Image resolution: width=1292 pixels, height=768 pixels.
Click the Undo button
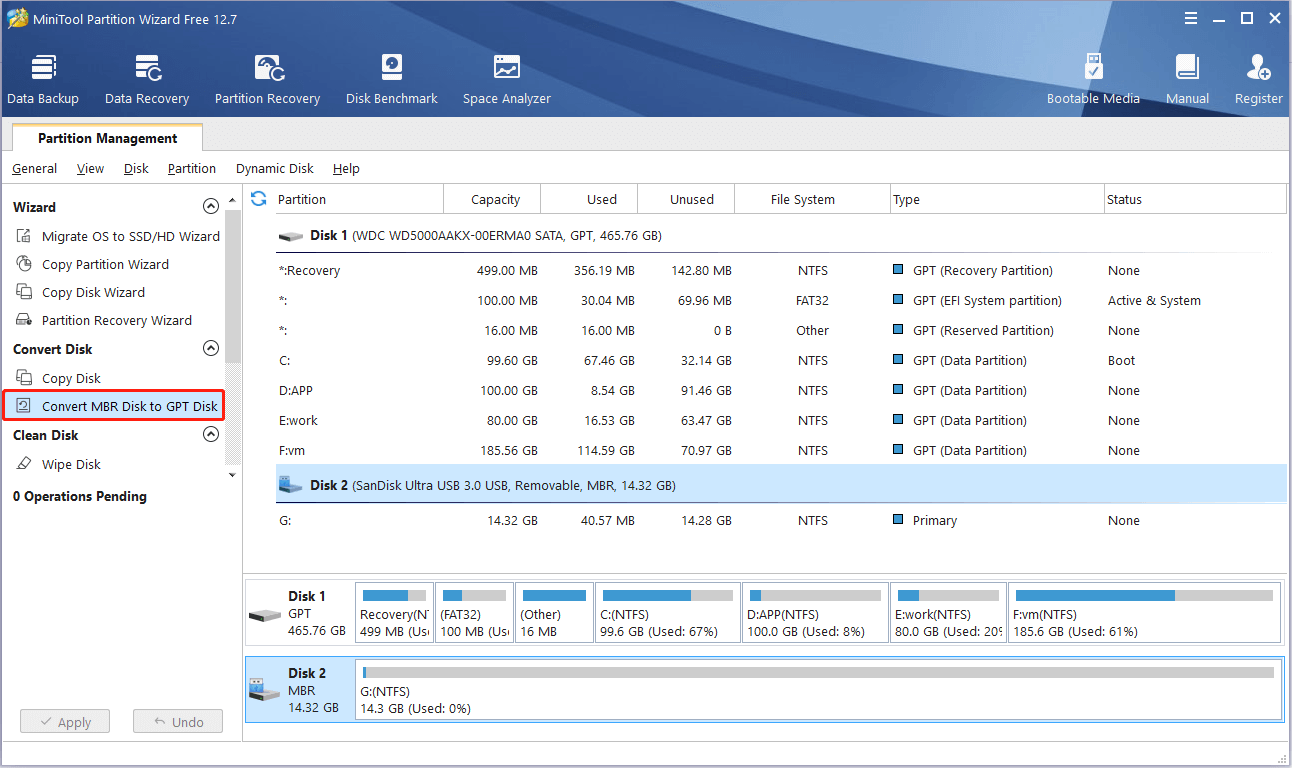pos(178,721)
